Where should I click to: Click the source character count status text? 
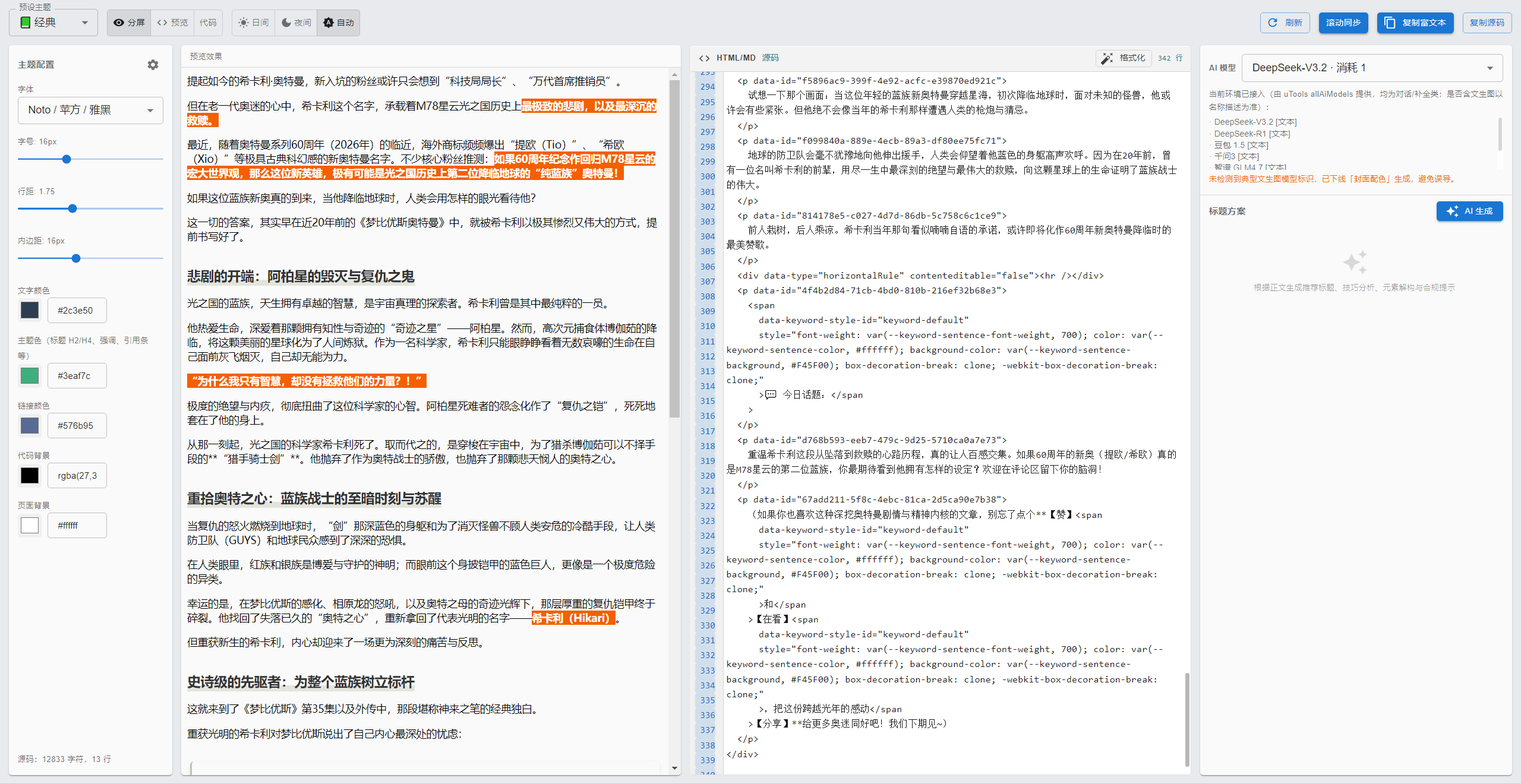(64, 759)
